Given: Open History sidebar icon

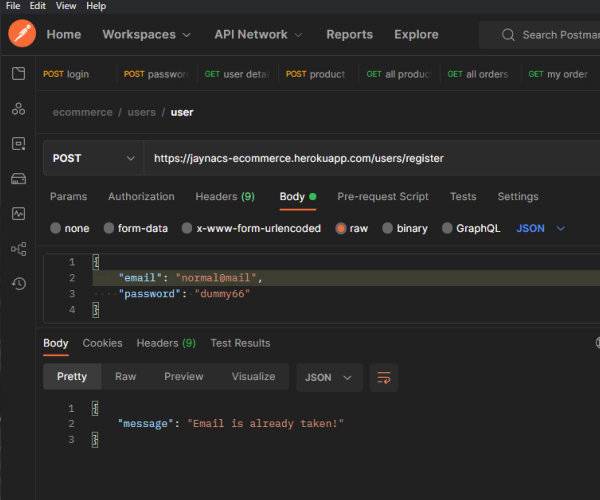Looking at the screenshot, I should (x=18, y=283).
